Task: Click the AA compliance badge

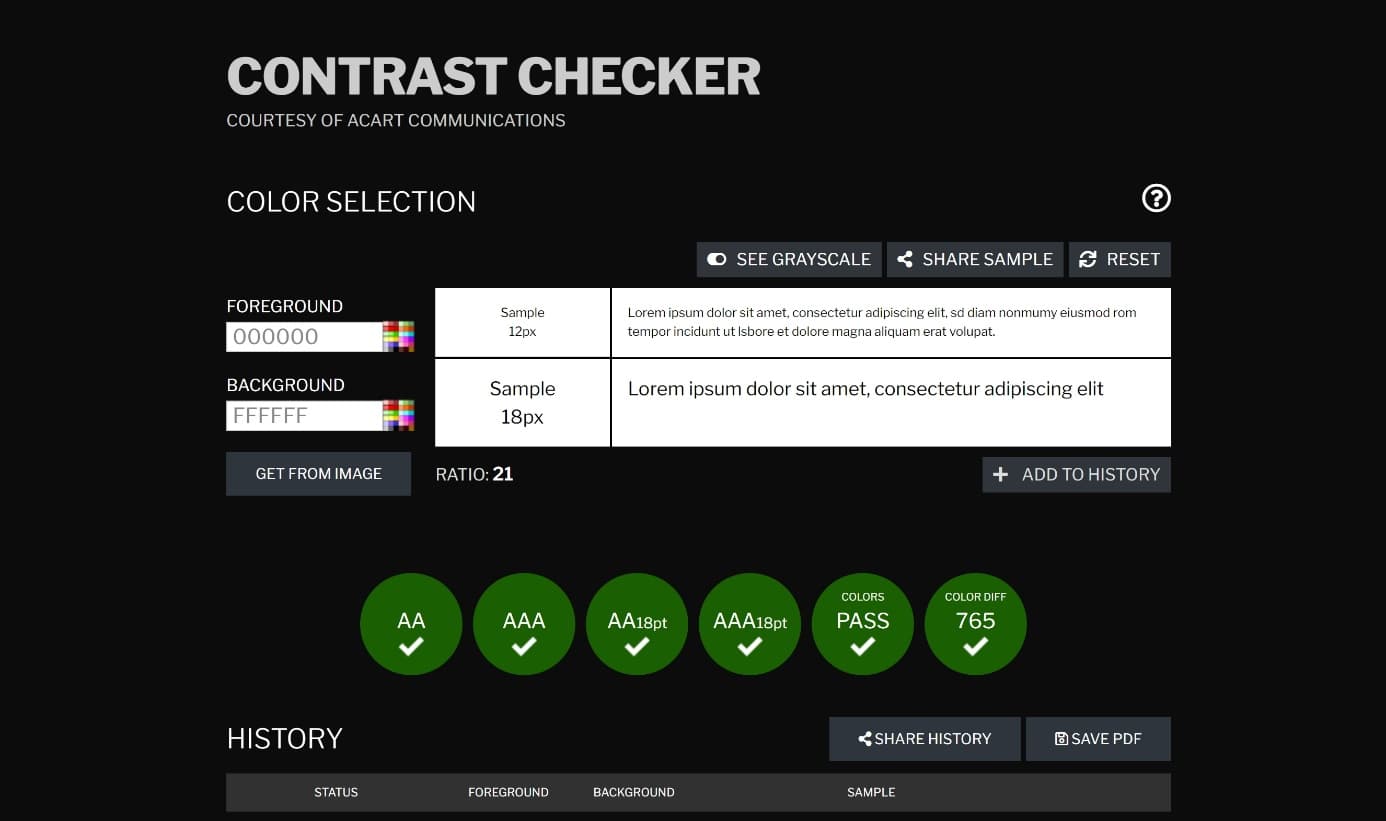Action: [x=411, y=623]
